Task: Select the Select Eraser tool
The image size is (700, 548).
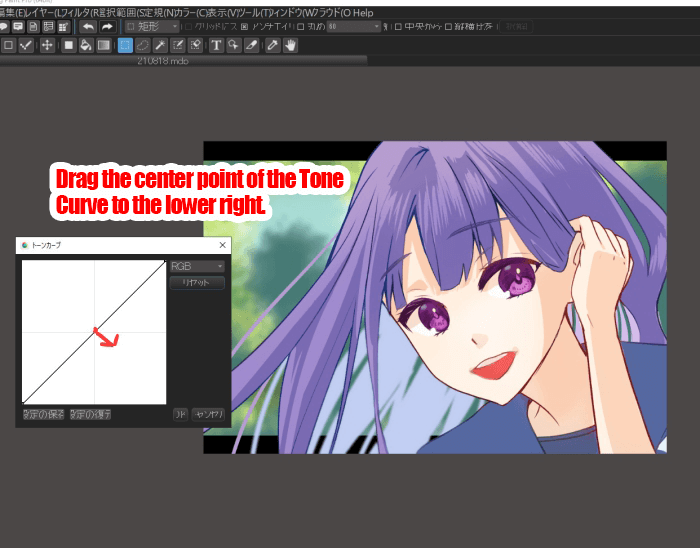Action: coord(195,45)
